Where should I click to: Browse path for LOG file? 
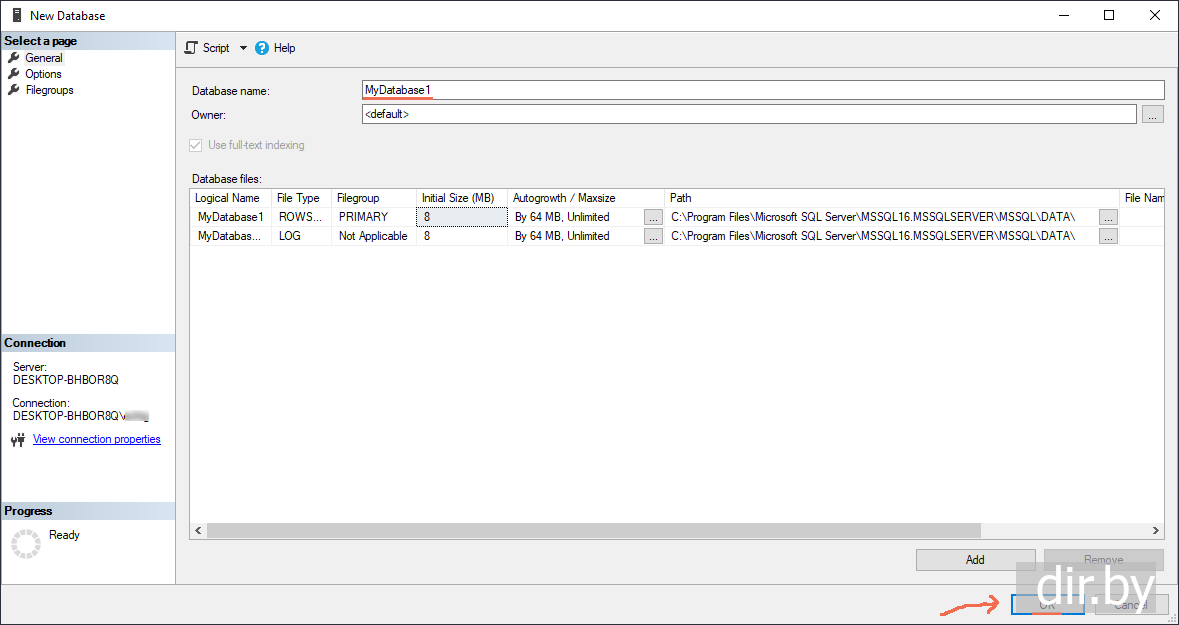pos(1107,237)
